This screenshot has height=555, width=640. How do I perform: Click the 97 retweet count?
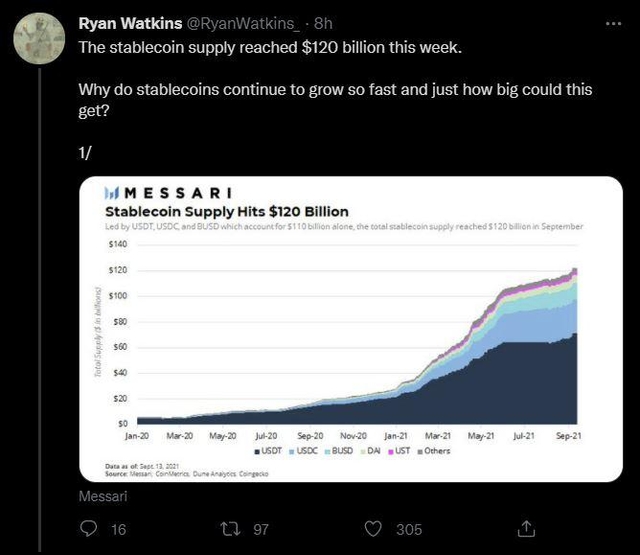pos(260,529)
